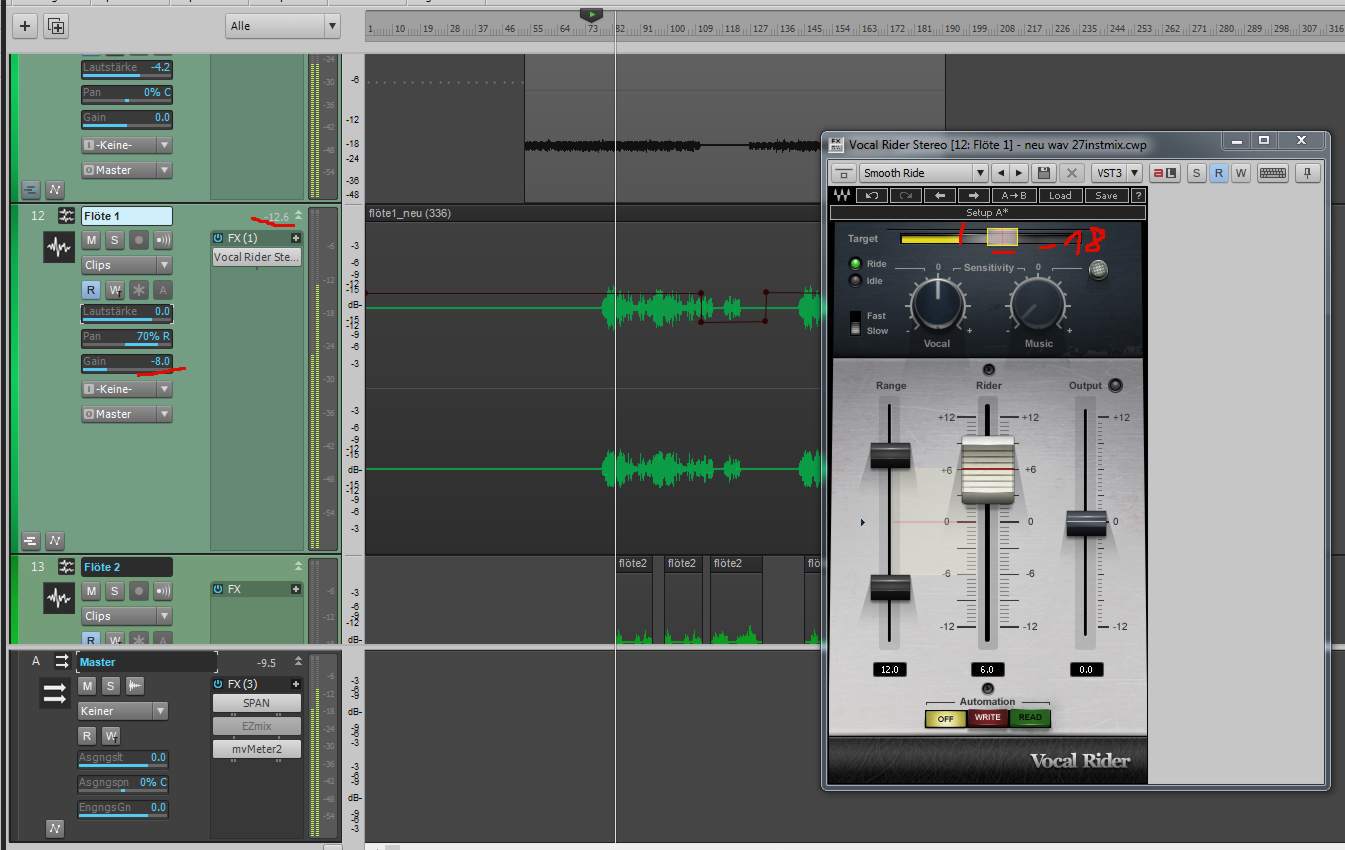The height and width of the screenshot is (850, 1345).
Task: Open the EZmix plugin on Master
Action: click(x=256, y=726)
